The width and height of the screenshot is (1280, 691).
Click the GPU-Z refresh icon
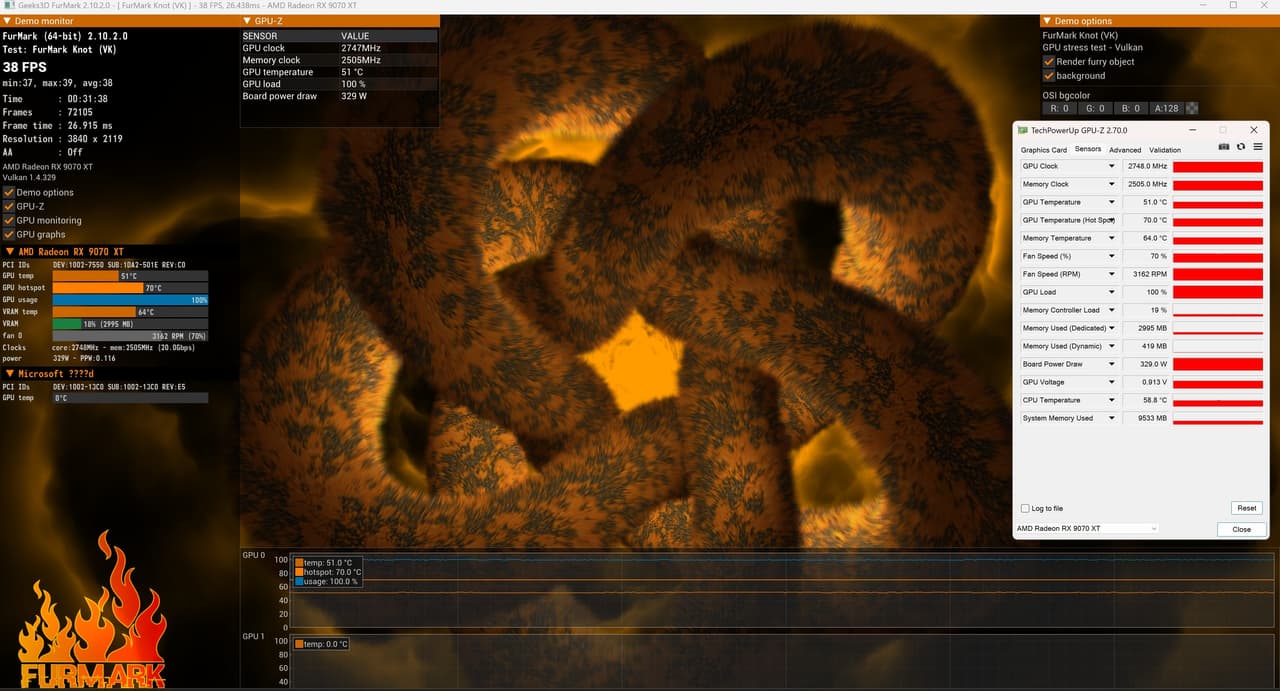pos(1241,147)
